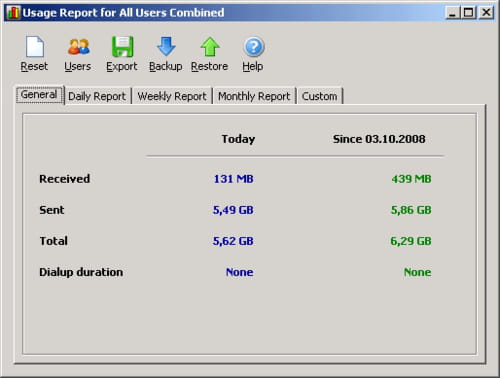Click the Dialup duration row label

(x=81, y=272)
